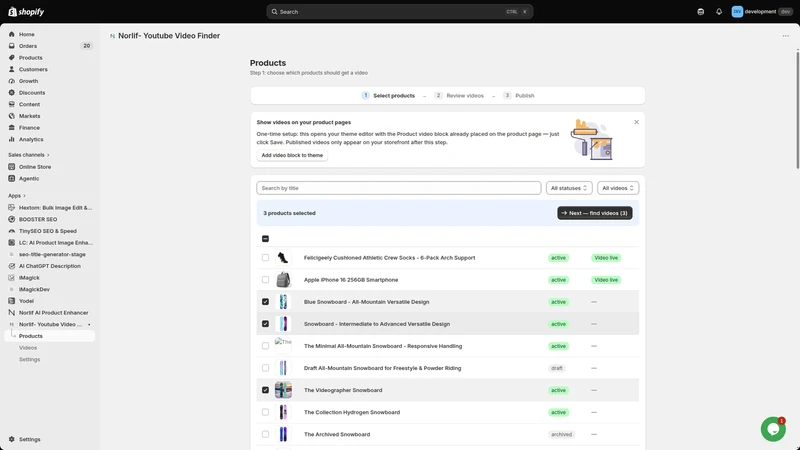Click the Discounts icon in sidebar
Screen dimensions: 800x450
[x=12, y=93]
